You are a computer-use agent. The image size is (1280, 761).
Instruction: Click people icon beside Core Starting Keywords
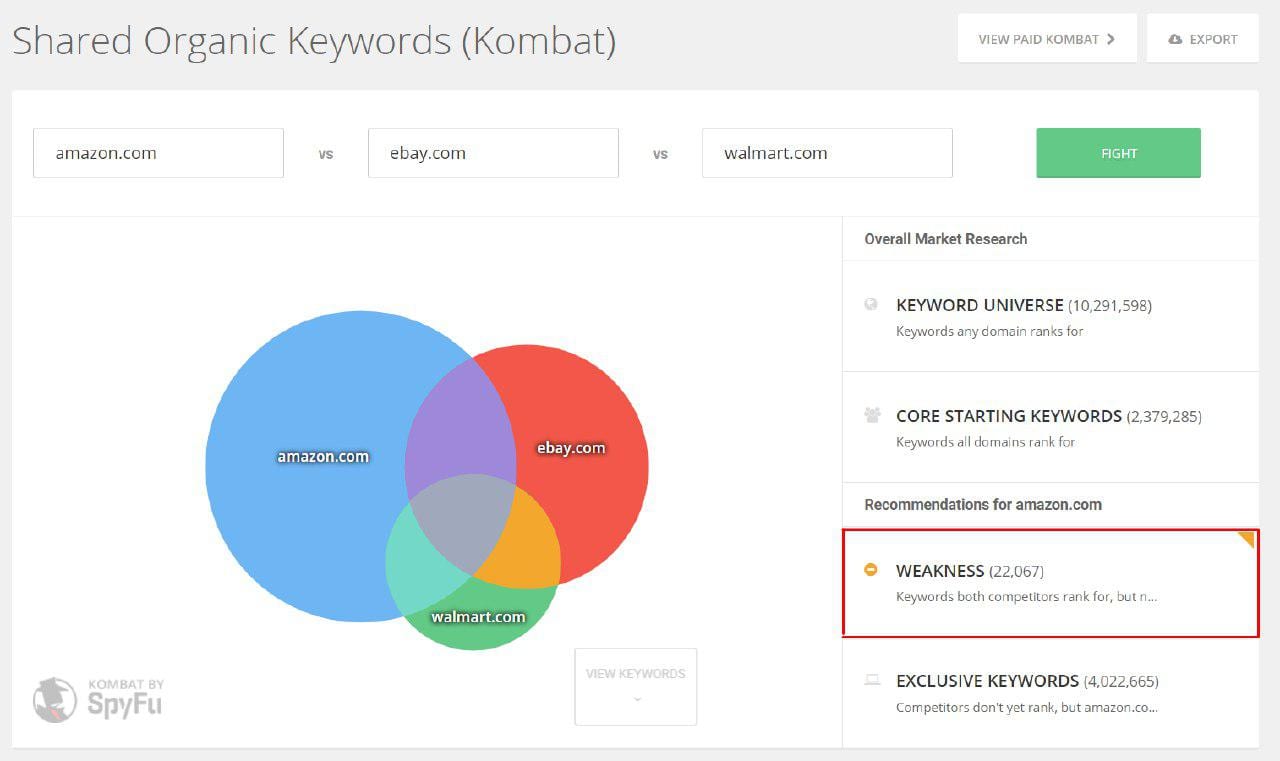tap(872, 414)
